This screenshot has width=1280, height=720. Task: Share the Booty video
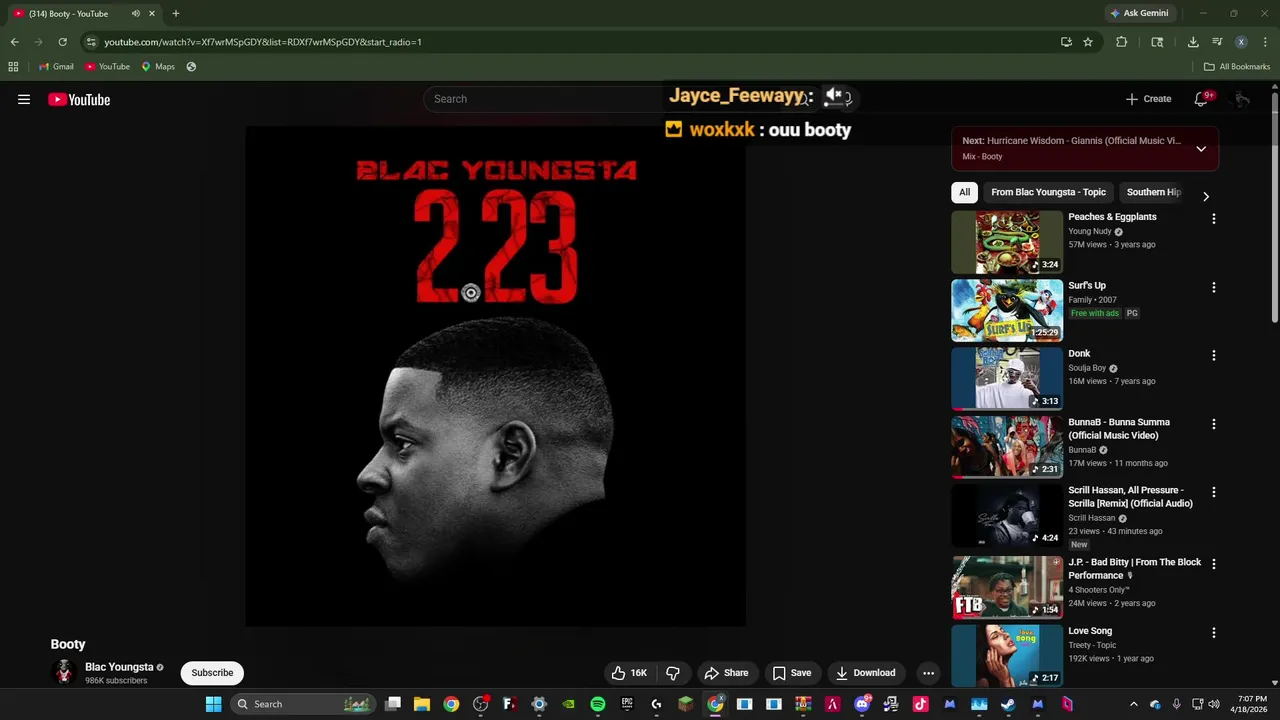tap(726, 673)
